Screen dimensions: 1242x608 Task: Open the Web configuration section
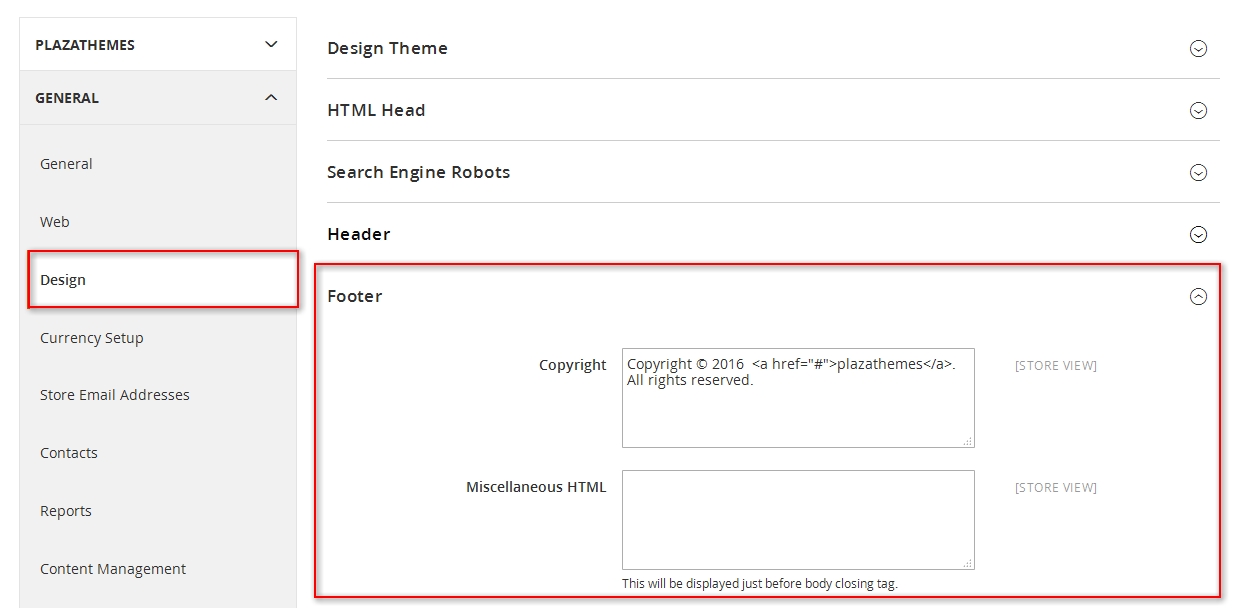coord(54,222)
